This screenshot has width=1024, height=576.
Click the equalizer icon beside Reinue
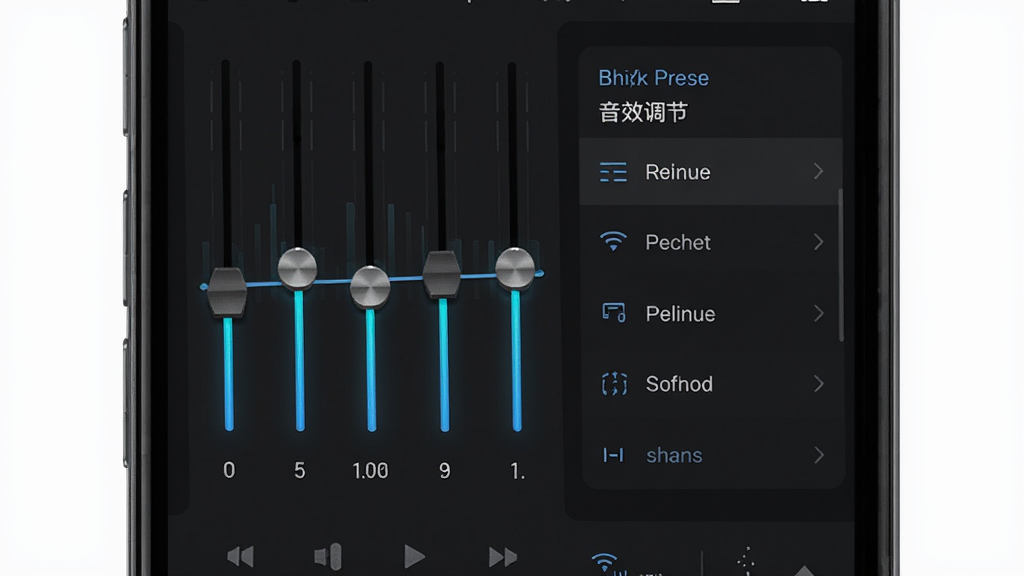[613, 172]
